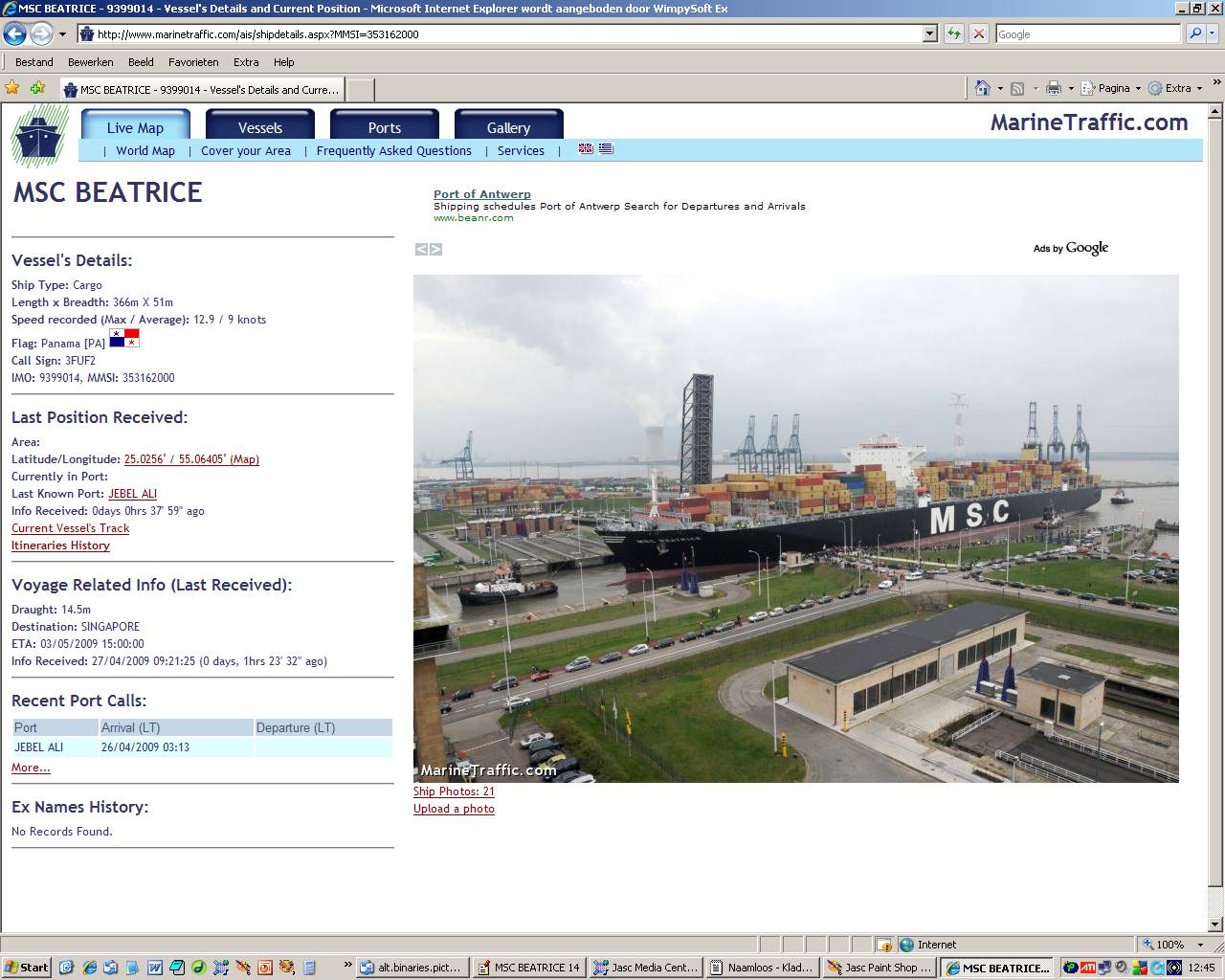Open the address bar URL dropdown

coord(929,33)
